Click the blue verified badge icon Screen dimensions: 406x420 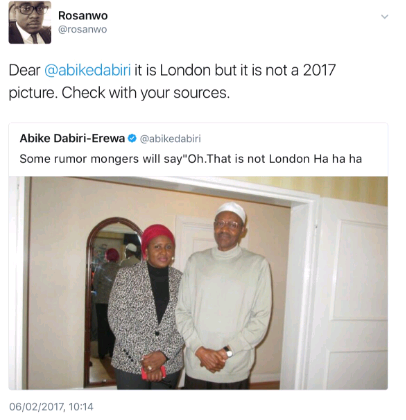tap(132, 138)
